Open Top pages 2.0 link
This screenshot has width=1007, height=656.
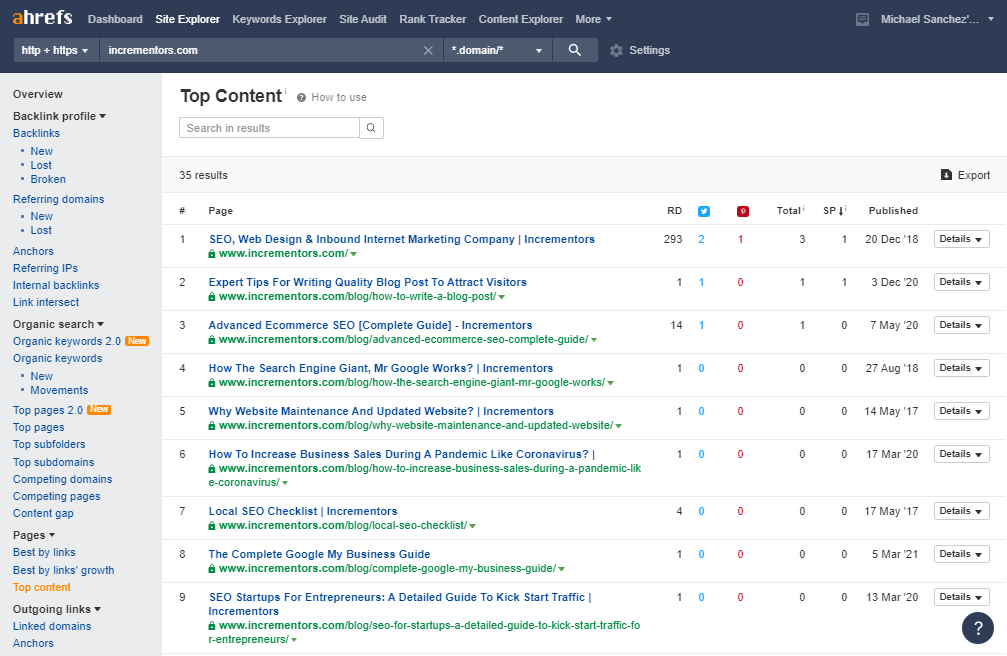[48, 410]
